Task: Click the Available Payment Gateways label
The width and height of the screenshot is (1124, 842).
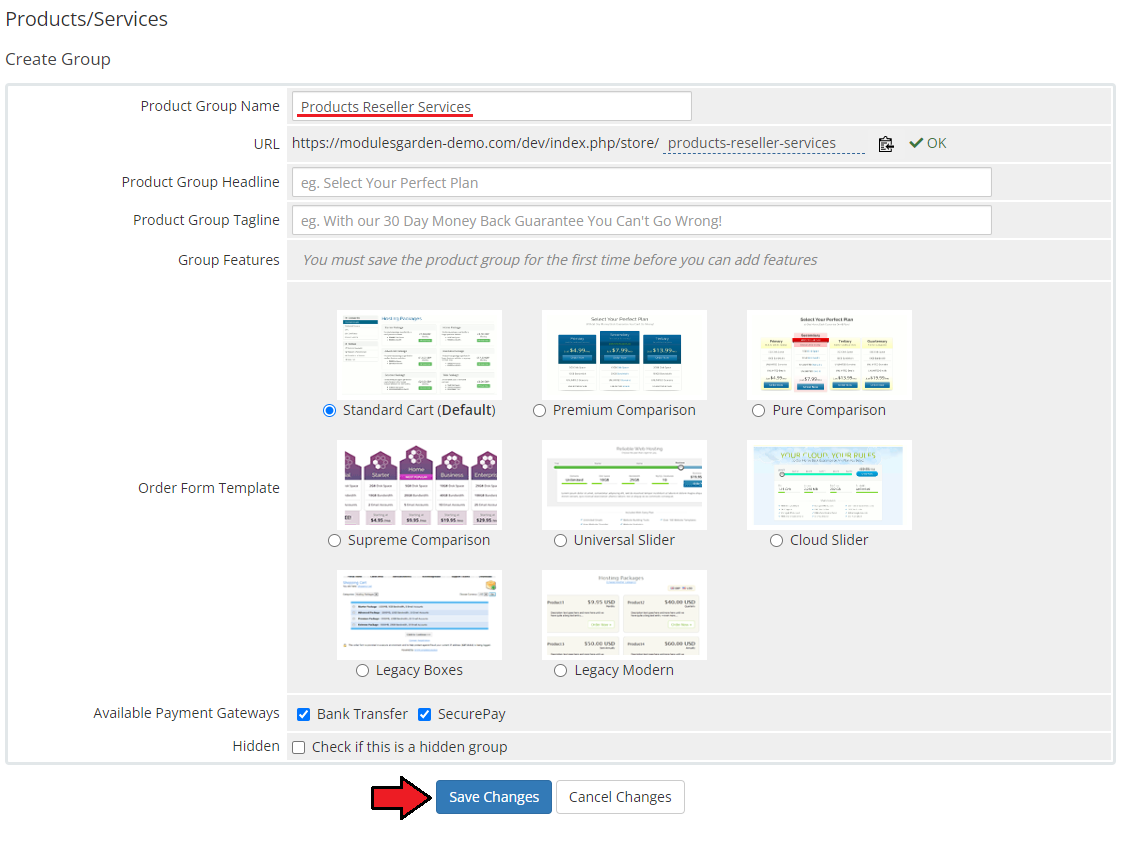Action: click(186, 713)
